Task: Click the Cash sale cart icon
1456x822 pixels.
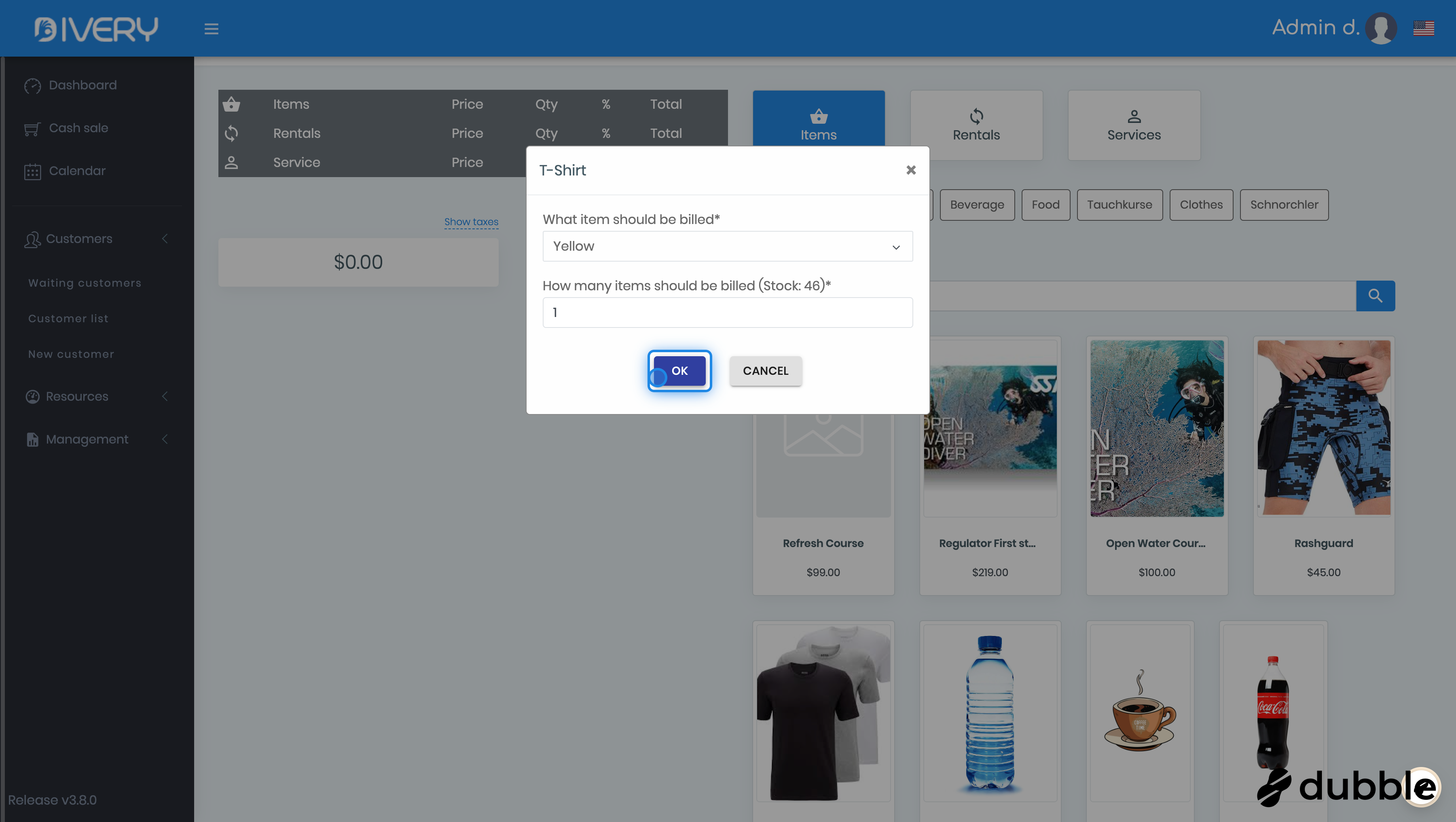Action: 32,129
